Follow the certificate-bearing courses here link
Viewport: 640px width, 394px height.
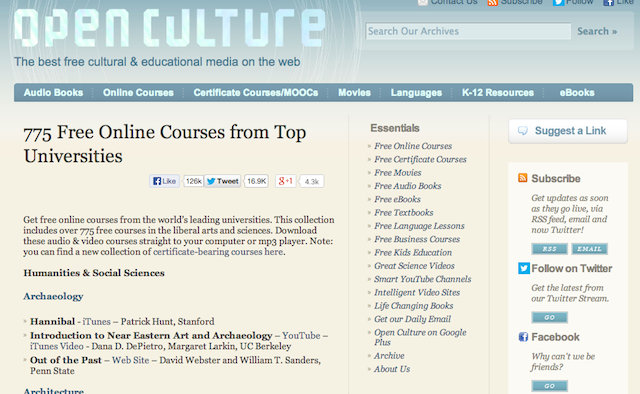click(218, 252)
